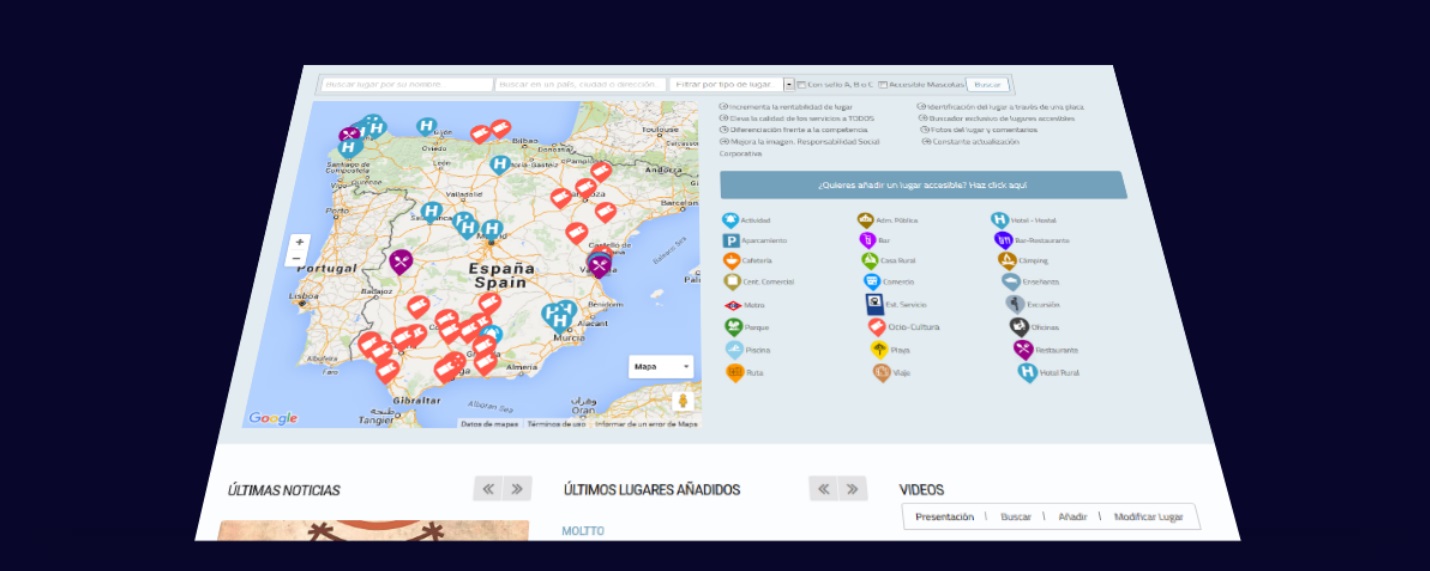Tick the Accesible Mascotas checkbox
The image size is (1430, 571).
tap(882, 85)
